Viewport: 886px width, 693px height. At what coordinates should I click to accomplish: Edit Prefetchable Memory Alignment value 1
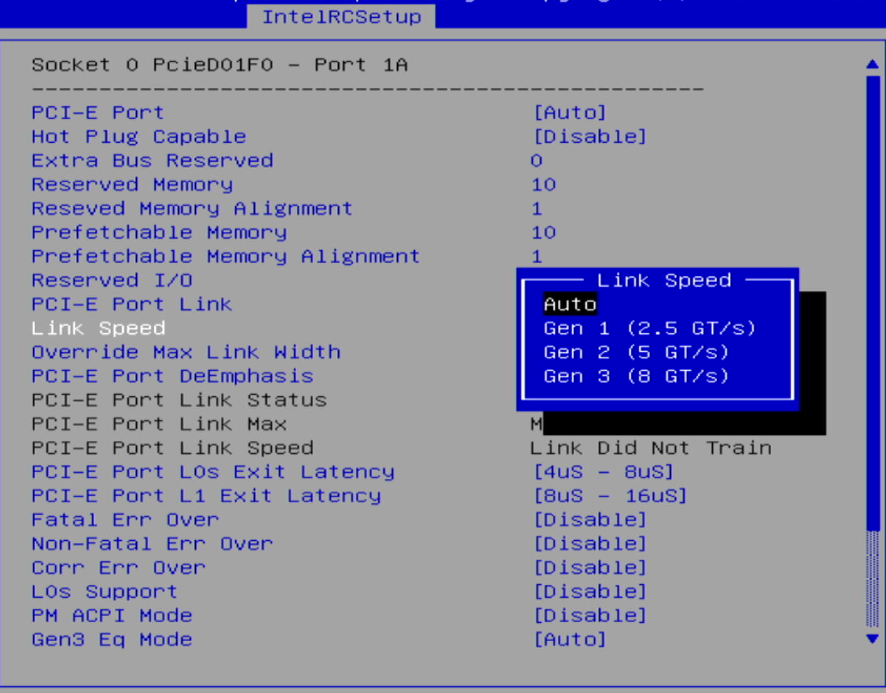tap(536, 256)
